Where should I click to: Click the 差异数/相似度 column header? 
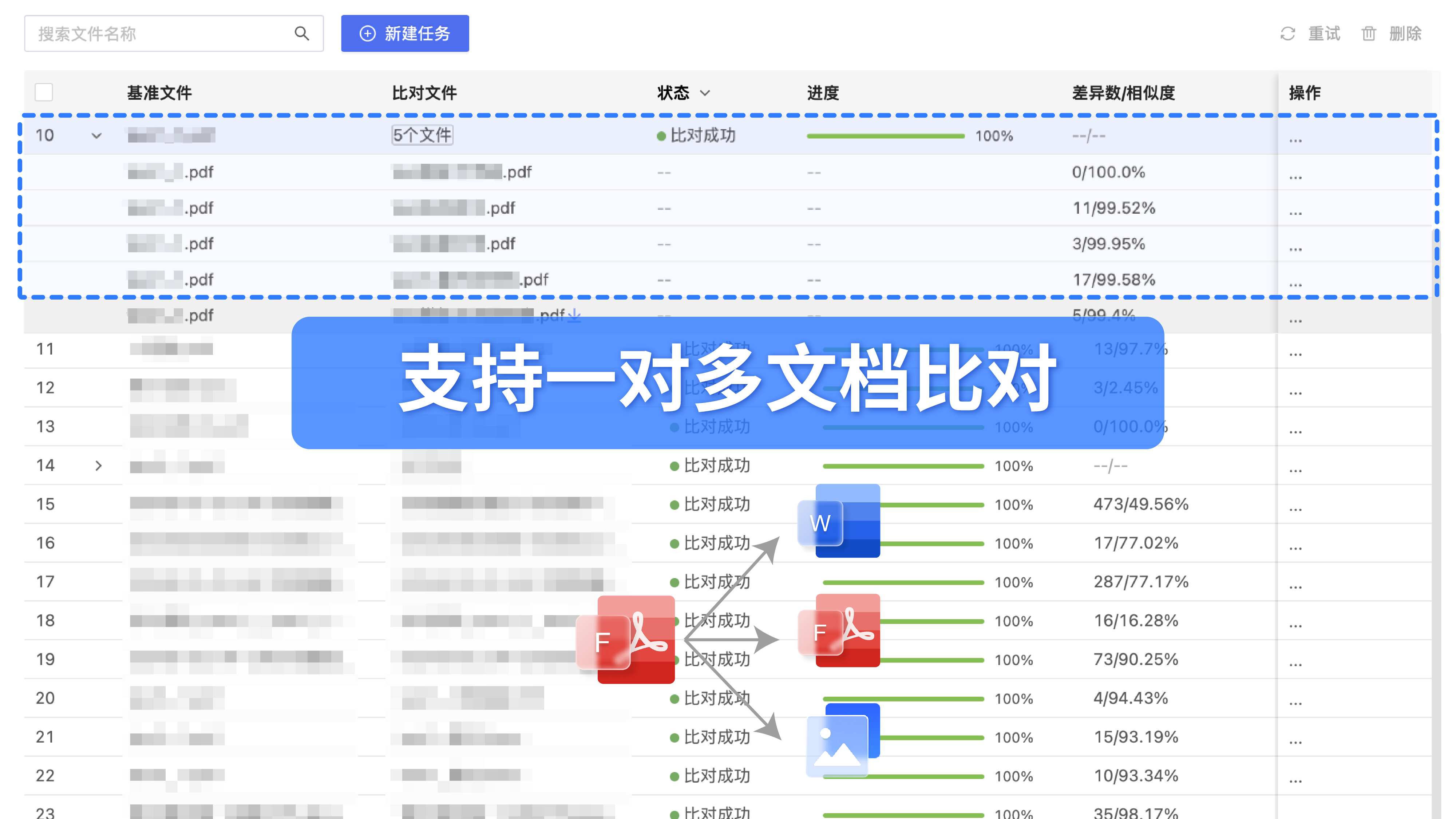(x=1123, y=93)
